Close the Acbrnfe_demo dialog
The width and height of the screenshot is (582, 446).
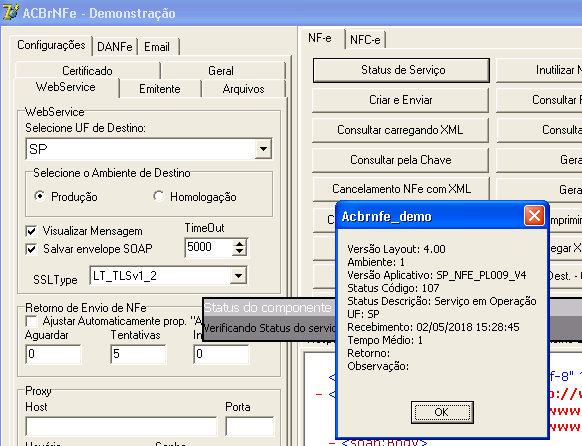tap(534, 216)
